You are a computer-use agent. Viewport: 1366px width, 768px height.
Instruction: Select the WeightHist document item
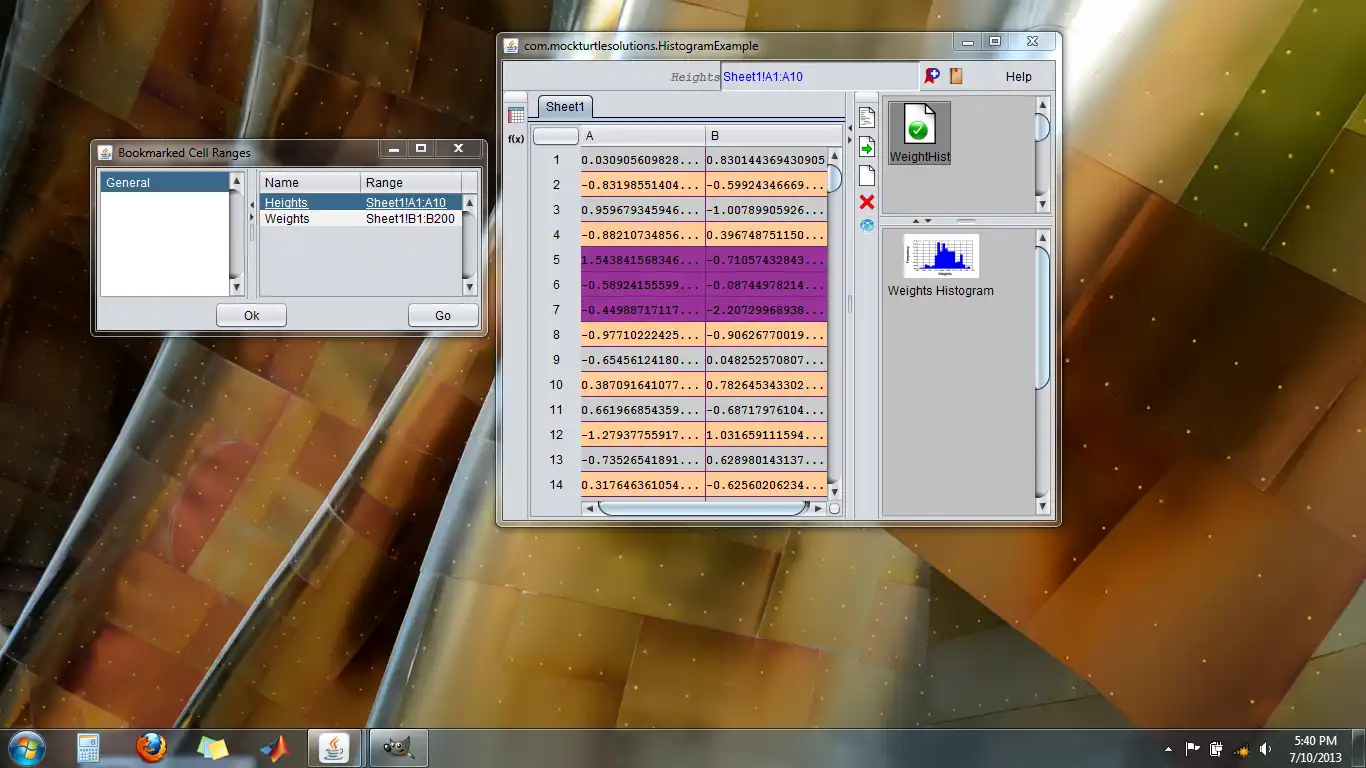tap(919, 133)
